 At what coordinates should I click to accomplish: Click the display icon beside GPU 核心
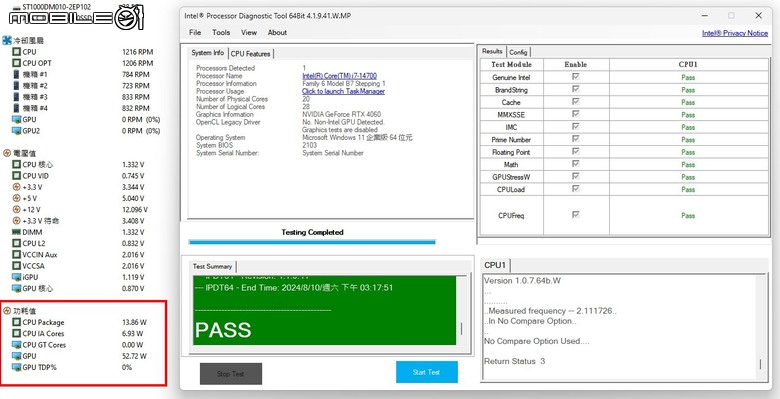[16, 289]
